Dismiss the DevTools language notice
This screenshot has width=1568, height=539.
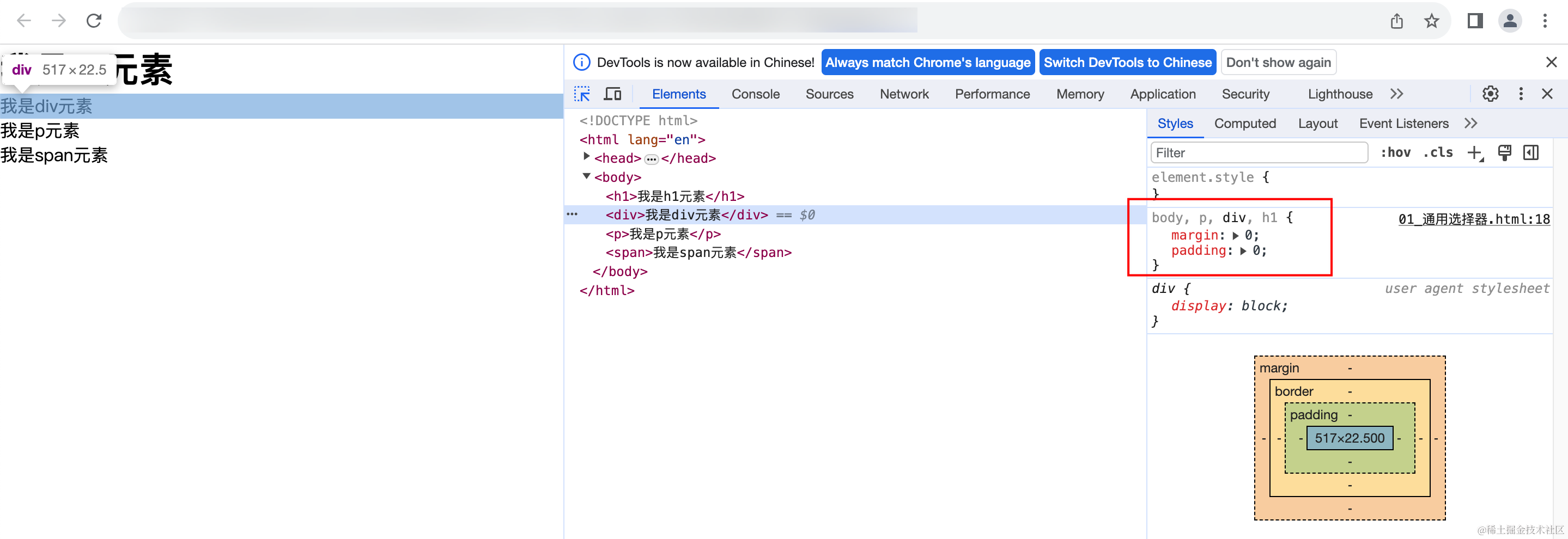[1551, 62]
